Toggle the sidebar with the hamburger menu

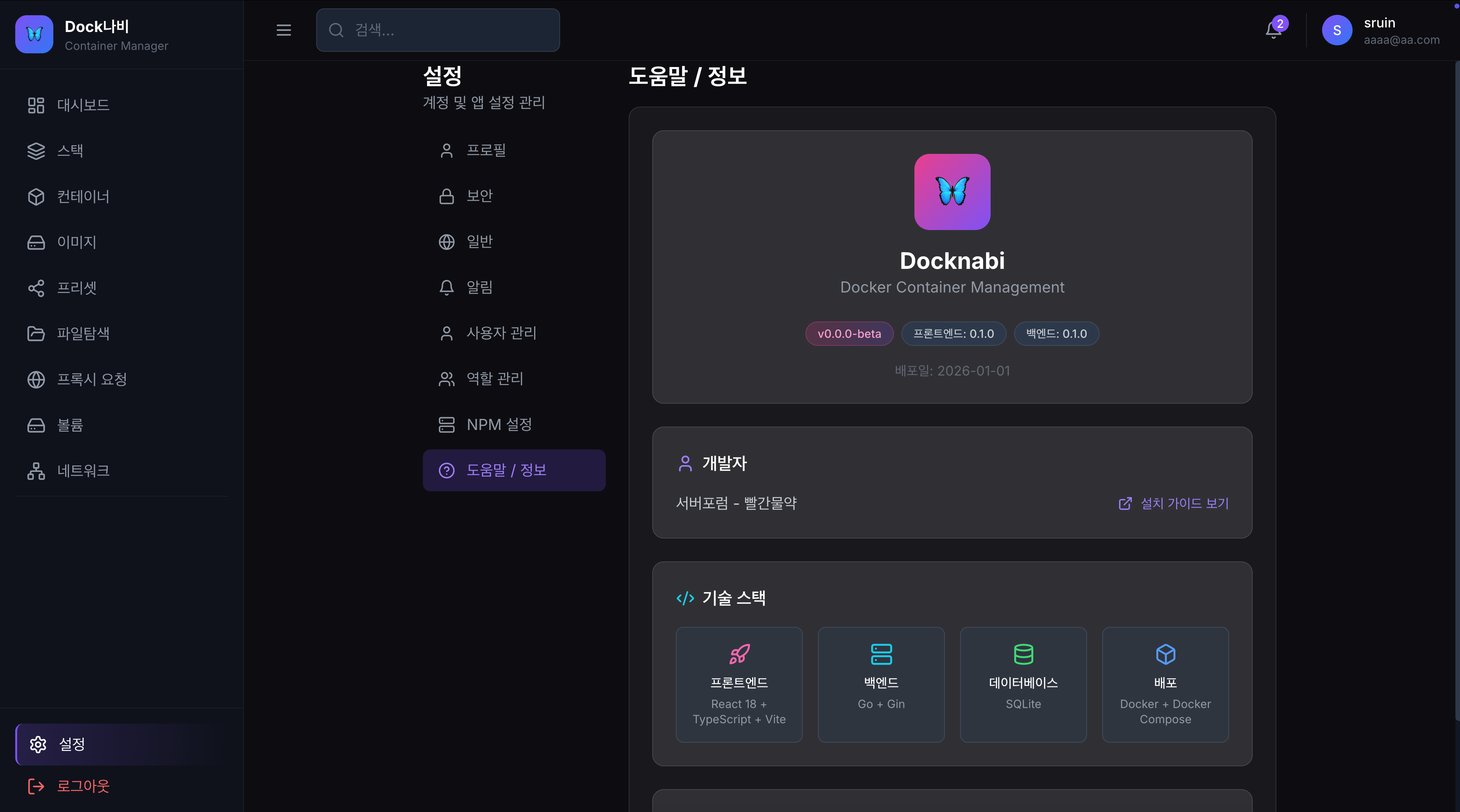(283, 30)
